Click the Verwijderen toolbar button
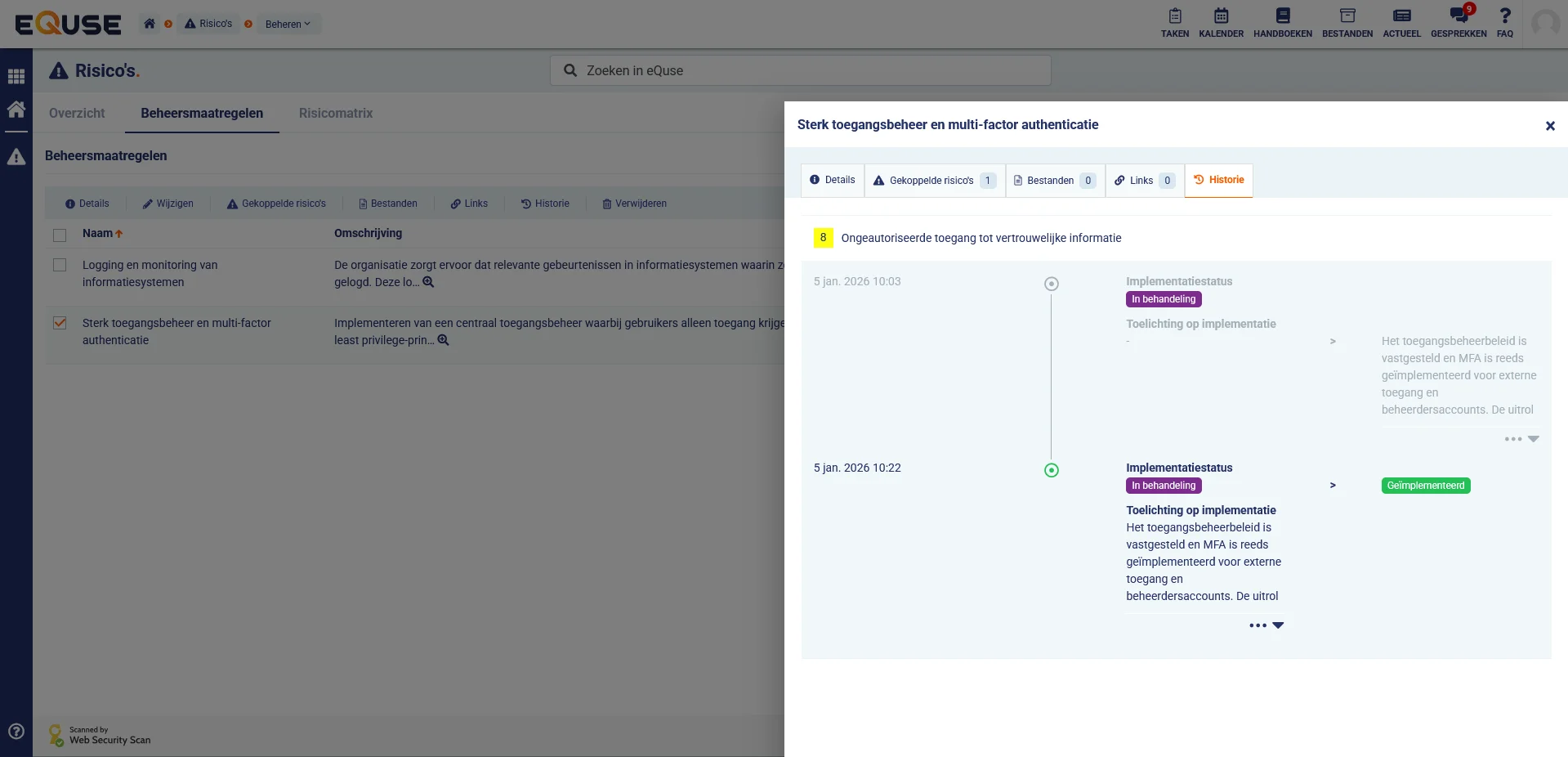Screen dimensions: 1568x757 point(634,204)
